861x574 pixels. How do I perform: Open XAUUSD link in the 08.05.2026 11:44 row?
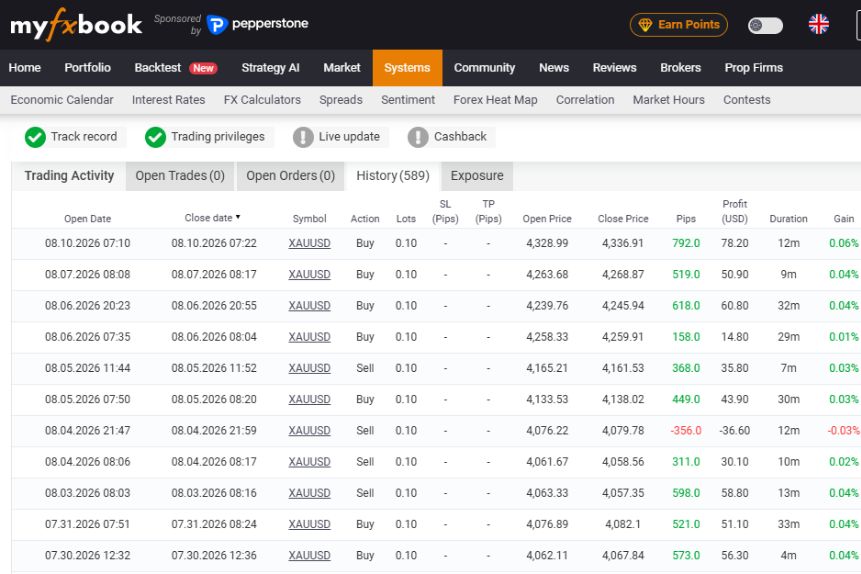(309, 369)
